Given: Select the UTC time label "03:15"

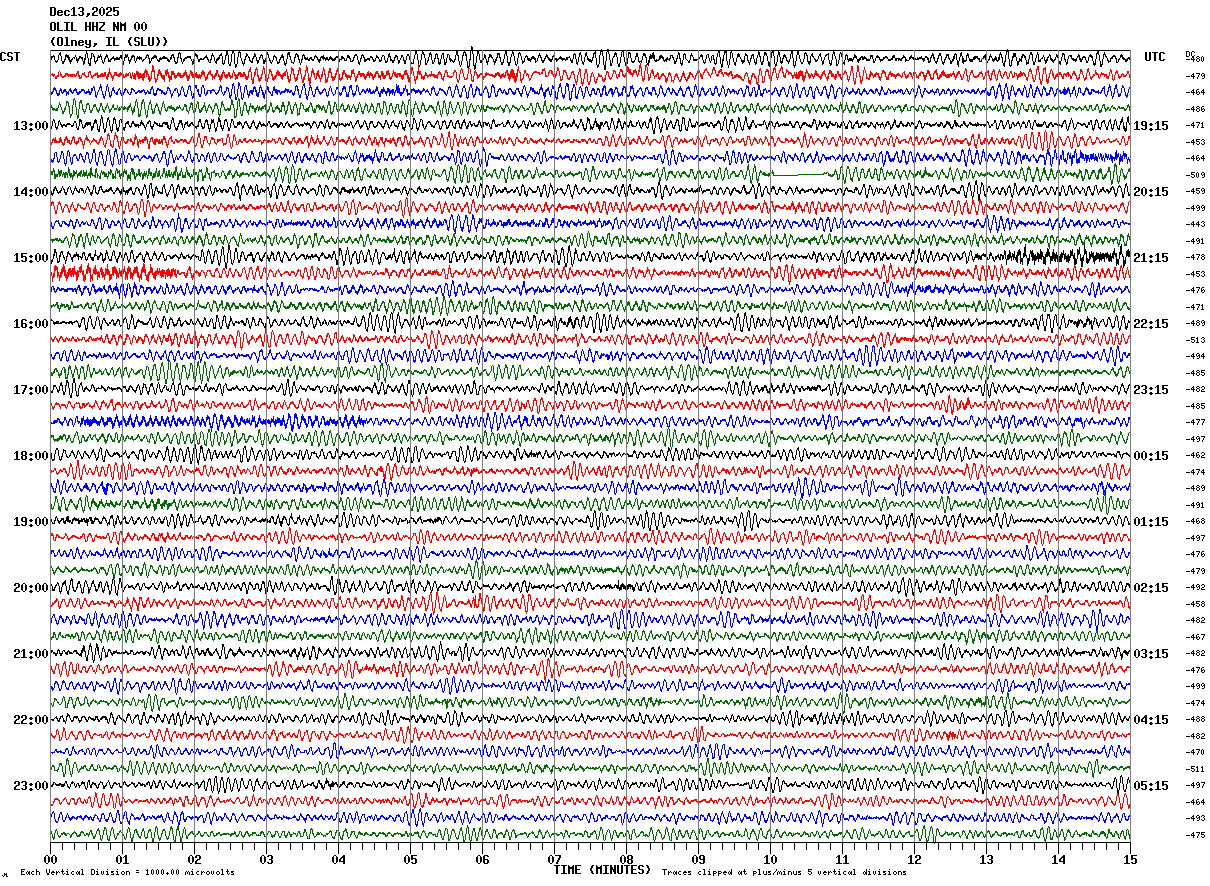Looking at the screenshot, I should (1151, 654).
